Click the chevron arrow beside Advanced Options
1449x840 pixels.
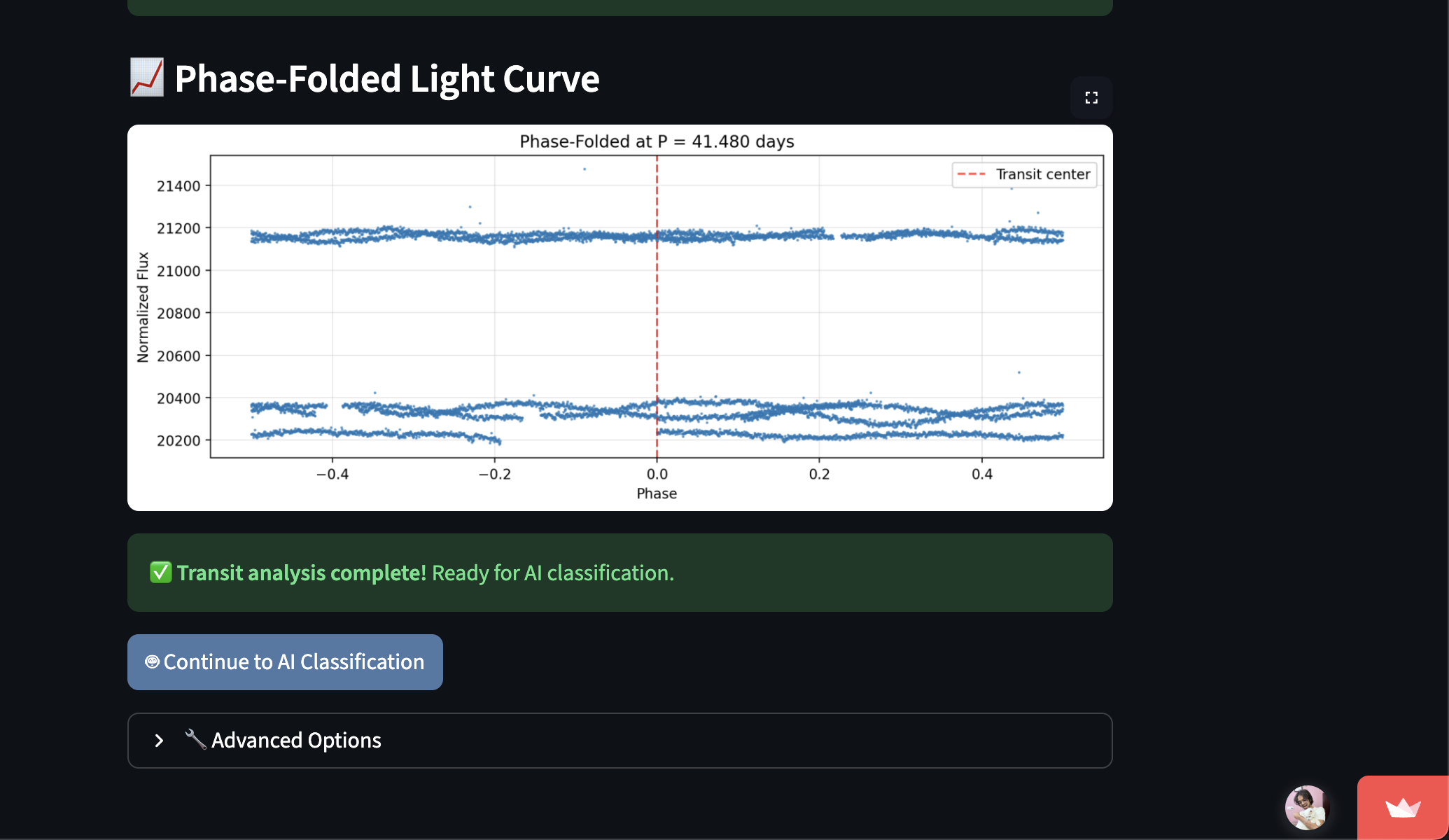pos(159,741)
